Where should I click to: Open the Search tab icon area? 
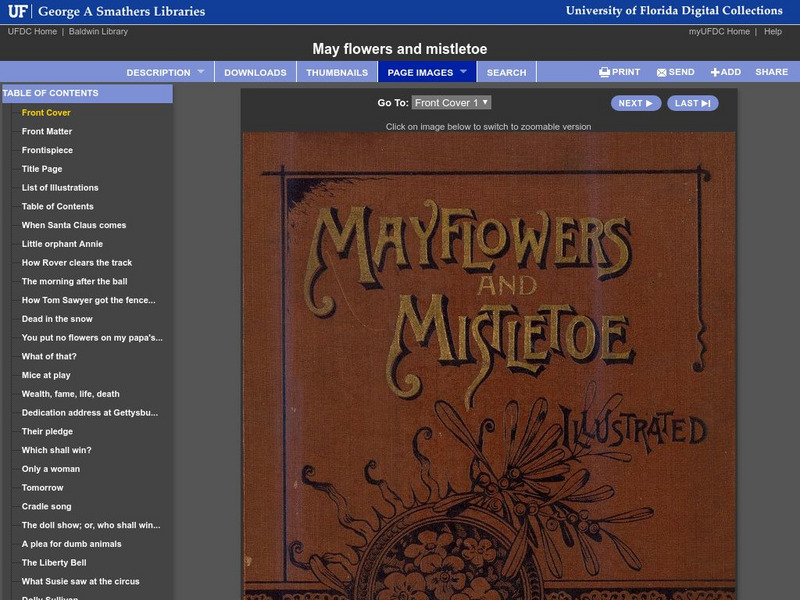coord(506,72)
